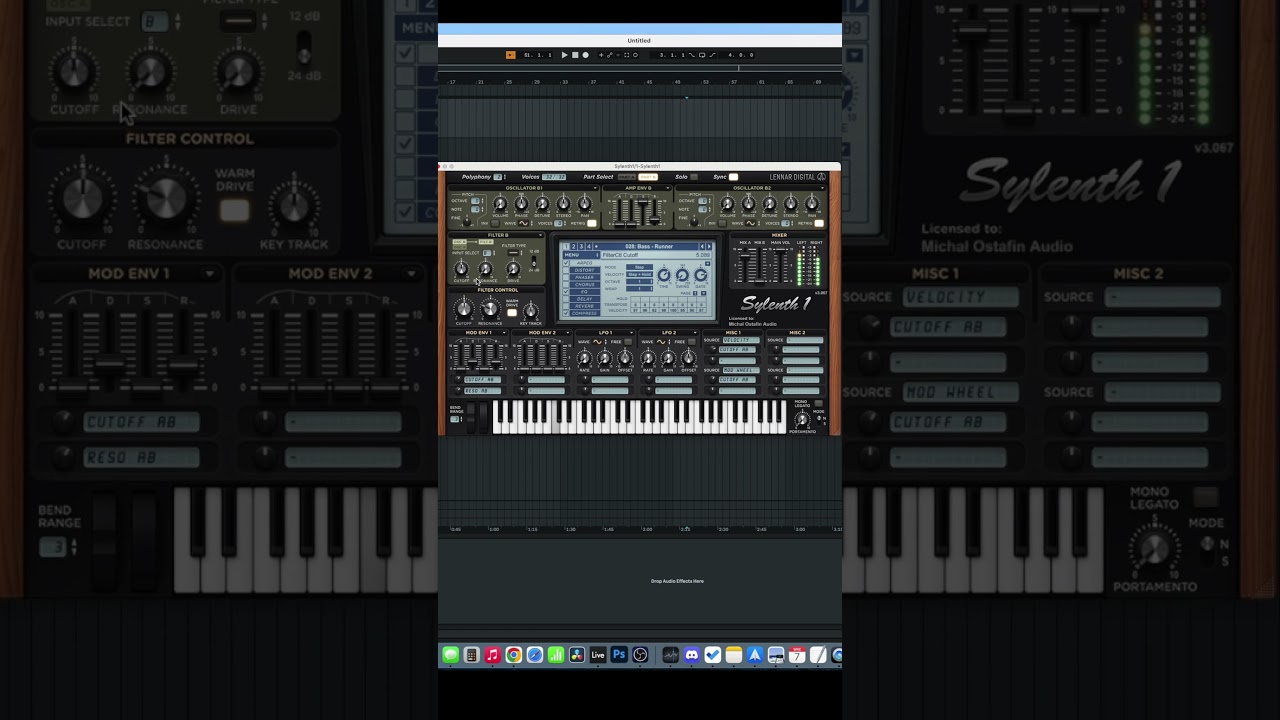Open Music app from the Dock

[x=492, y=655]
